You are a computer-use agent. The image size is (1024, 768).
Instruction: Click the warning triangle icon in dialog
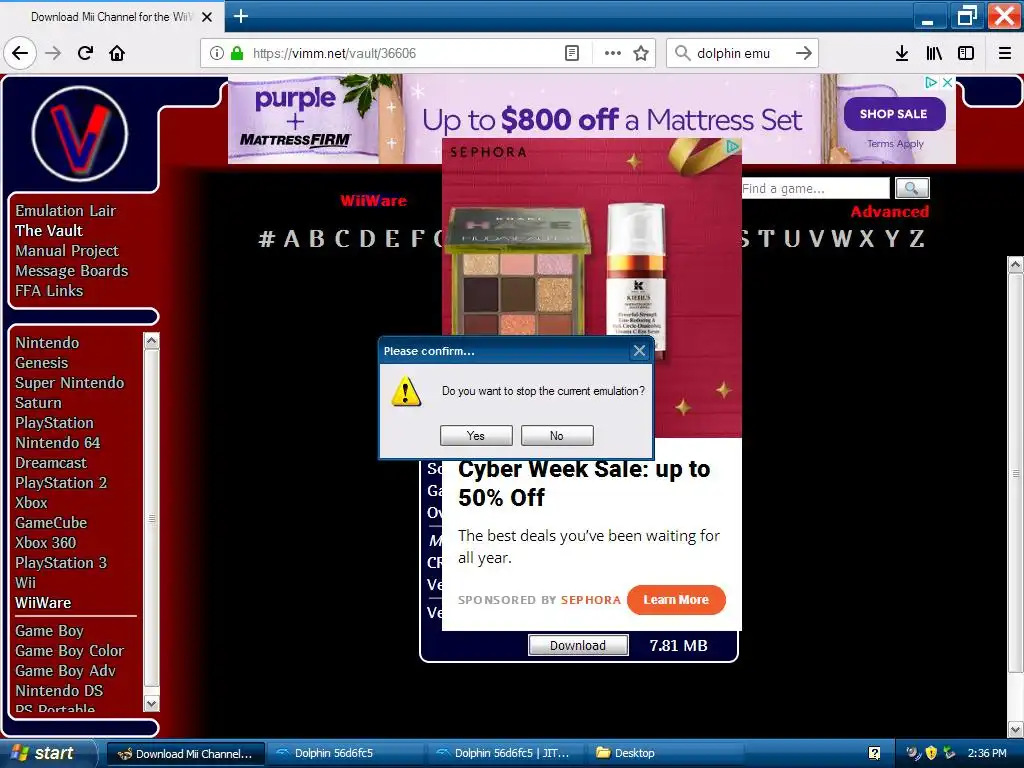tap(406, 391)
